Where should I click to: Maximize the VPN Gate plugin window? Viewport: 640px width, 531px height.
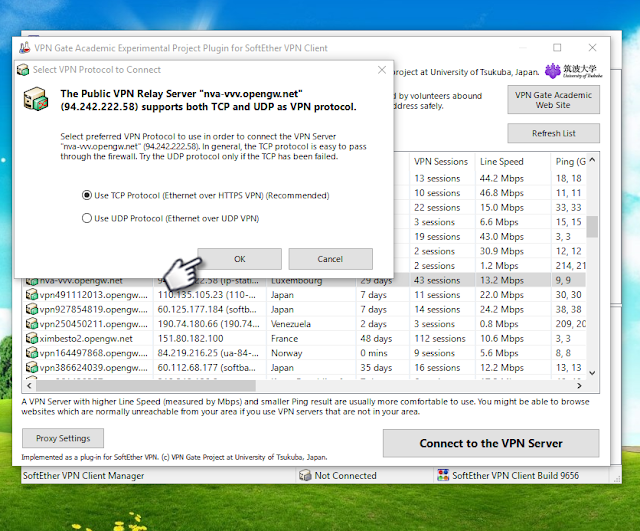(557, 48)
